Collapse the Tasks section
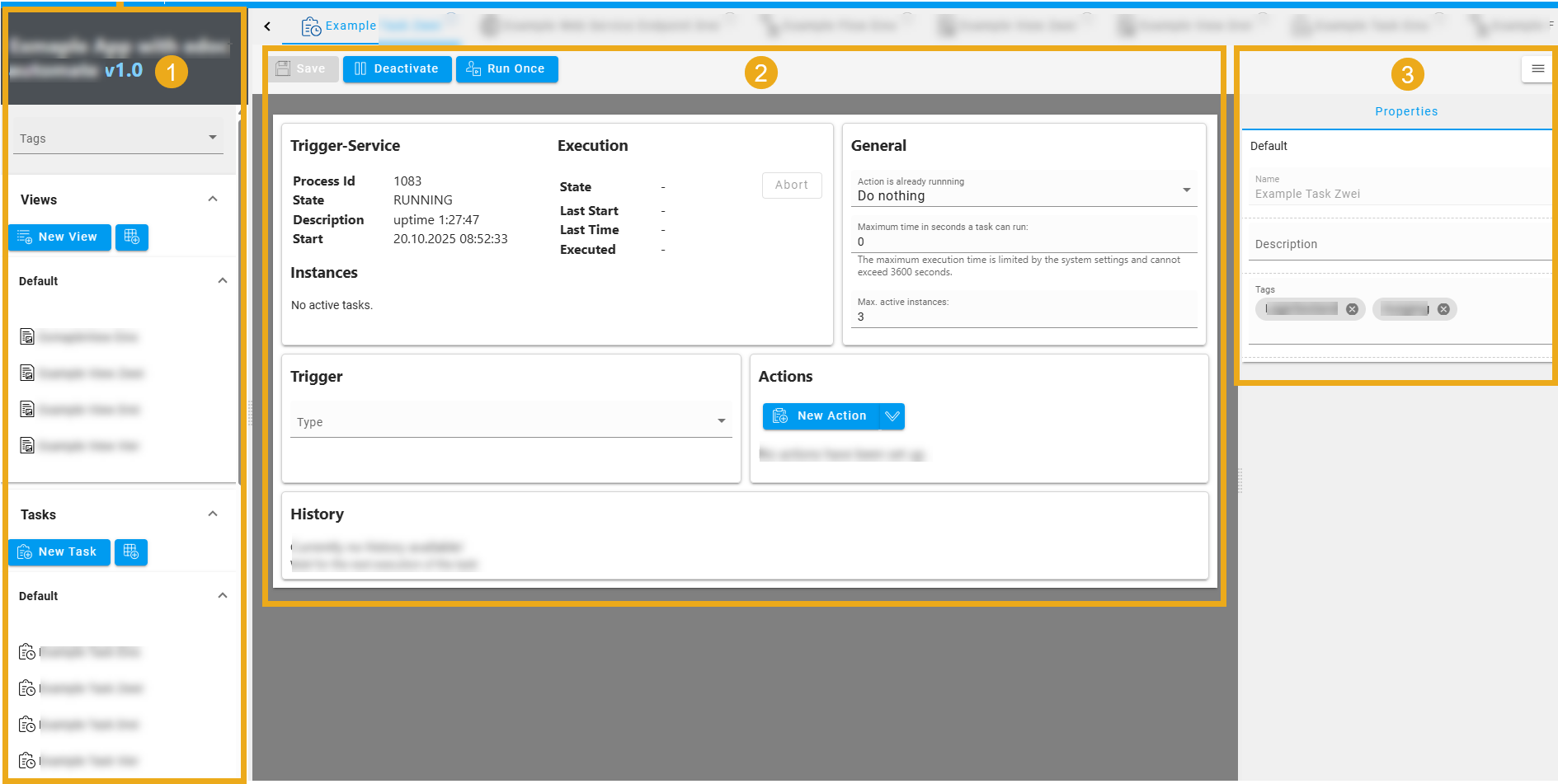The height and width of the screenshot is (784, 1558). tap(213, 513)
